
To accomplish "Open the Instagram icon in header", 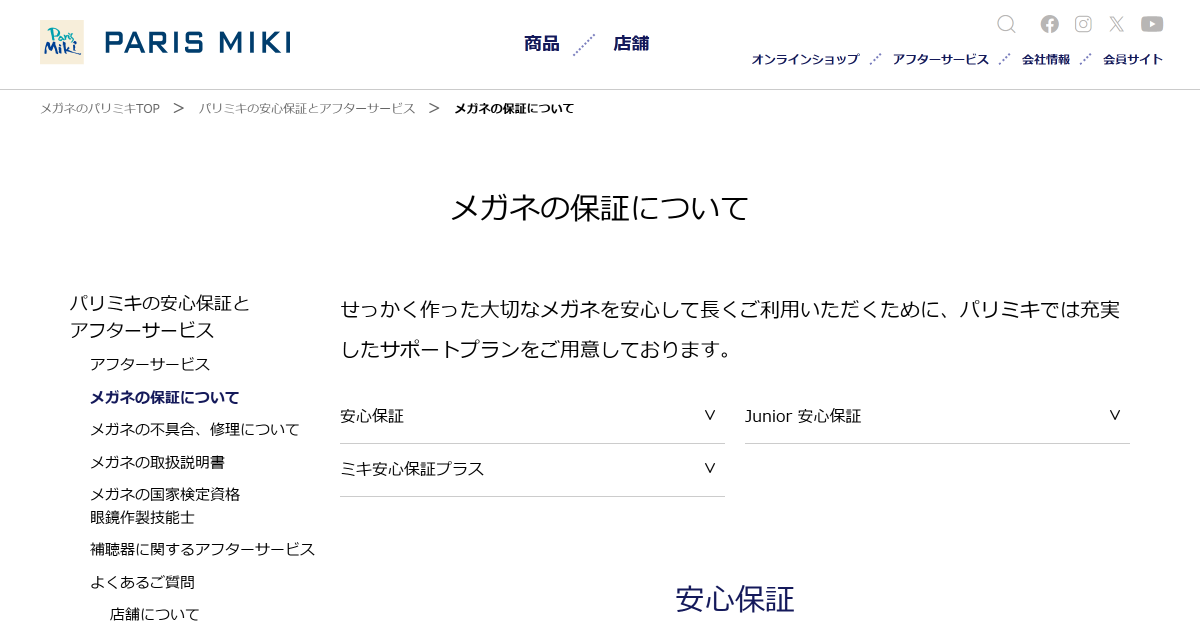I will tap(1083, 24).
